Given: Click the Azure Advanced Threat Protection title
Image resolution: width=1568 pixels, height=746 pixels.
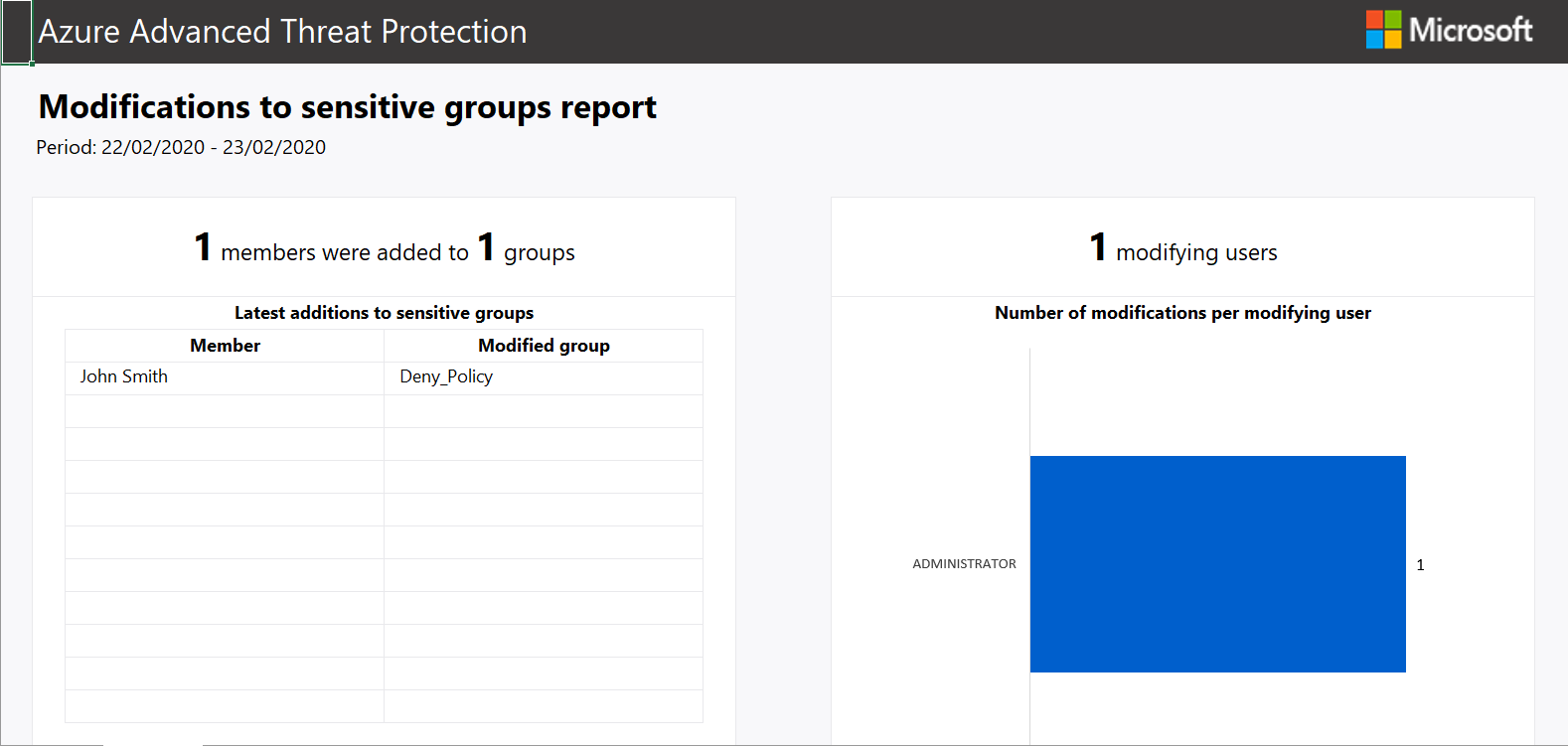Looking at the screenshot, I should [x=282, y=32].
